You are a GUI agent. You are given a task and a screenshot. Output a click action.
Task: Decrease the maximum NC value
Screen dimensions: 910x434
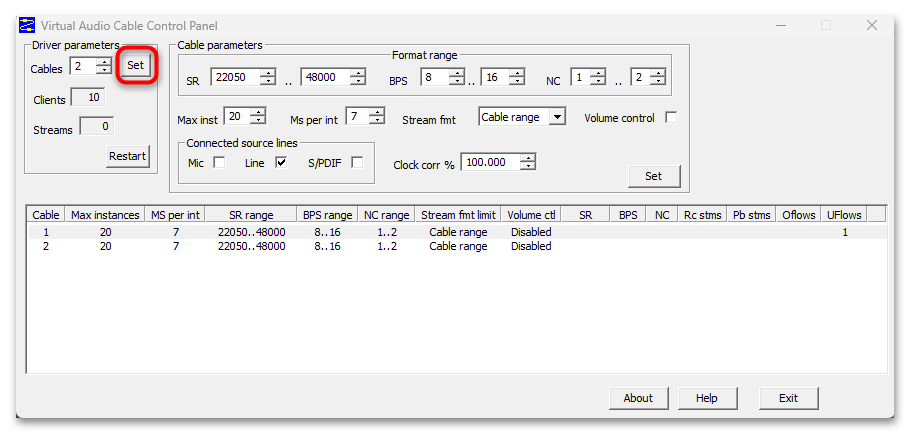tap(658, 81)
